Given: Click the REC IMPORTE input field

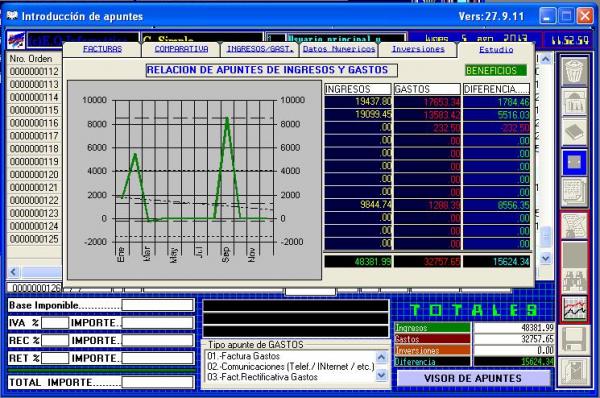Looking at the screenshot, I should (157, 340).
